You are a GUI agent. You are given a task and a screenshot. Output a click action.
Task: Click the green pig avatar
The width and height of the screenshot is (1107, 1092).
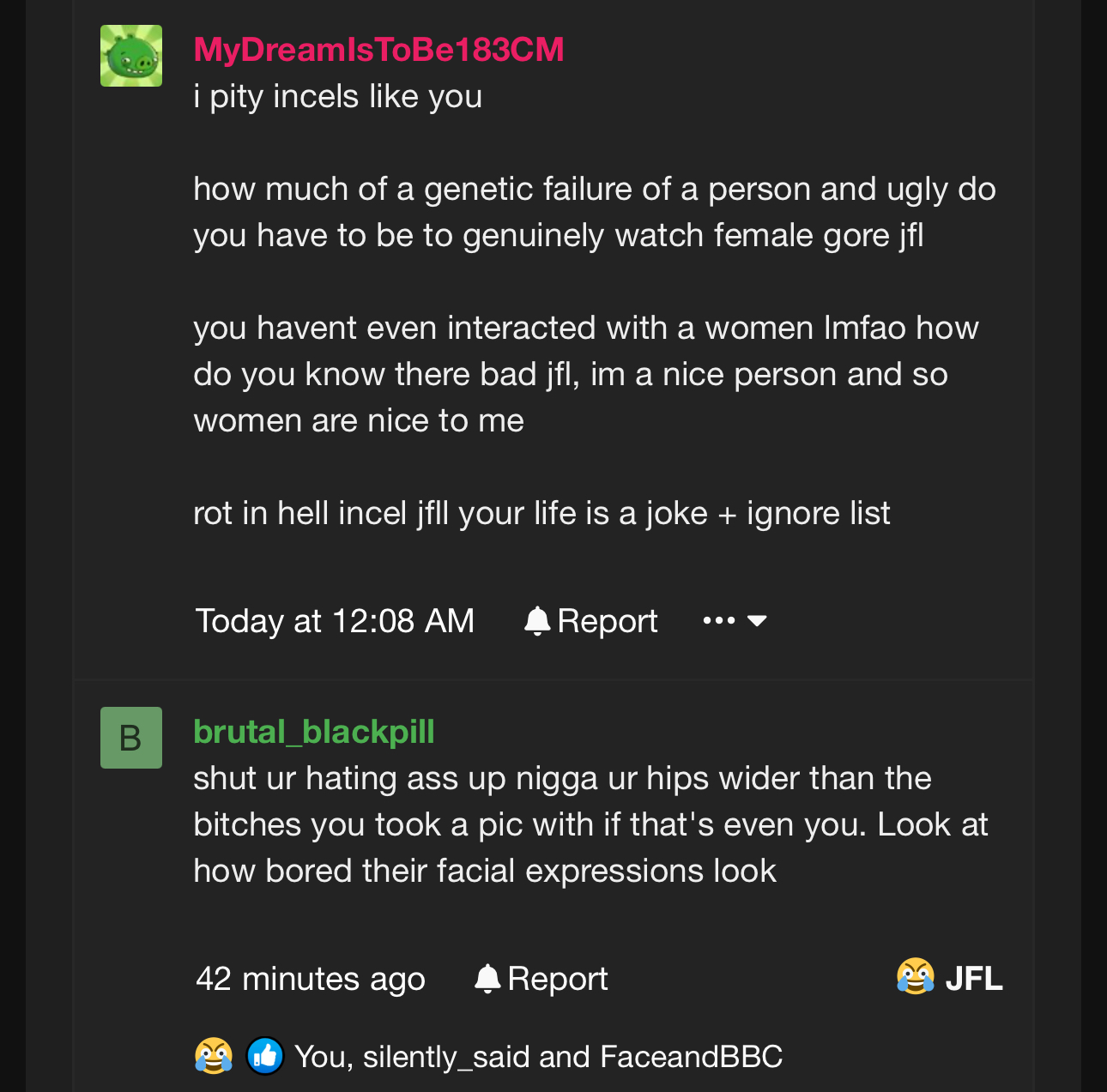(131, 56)
